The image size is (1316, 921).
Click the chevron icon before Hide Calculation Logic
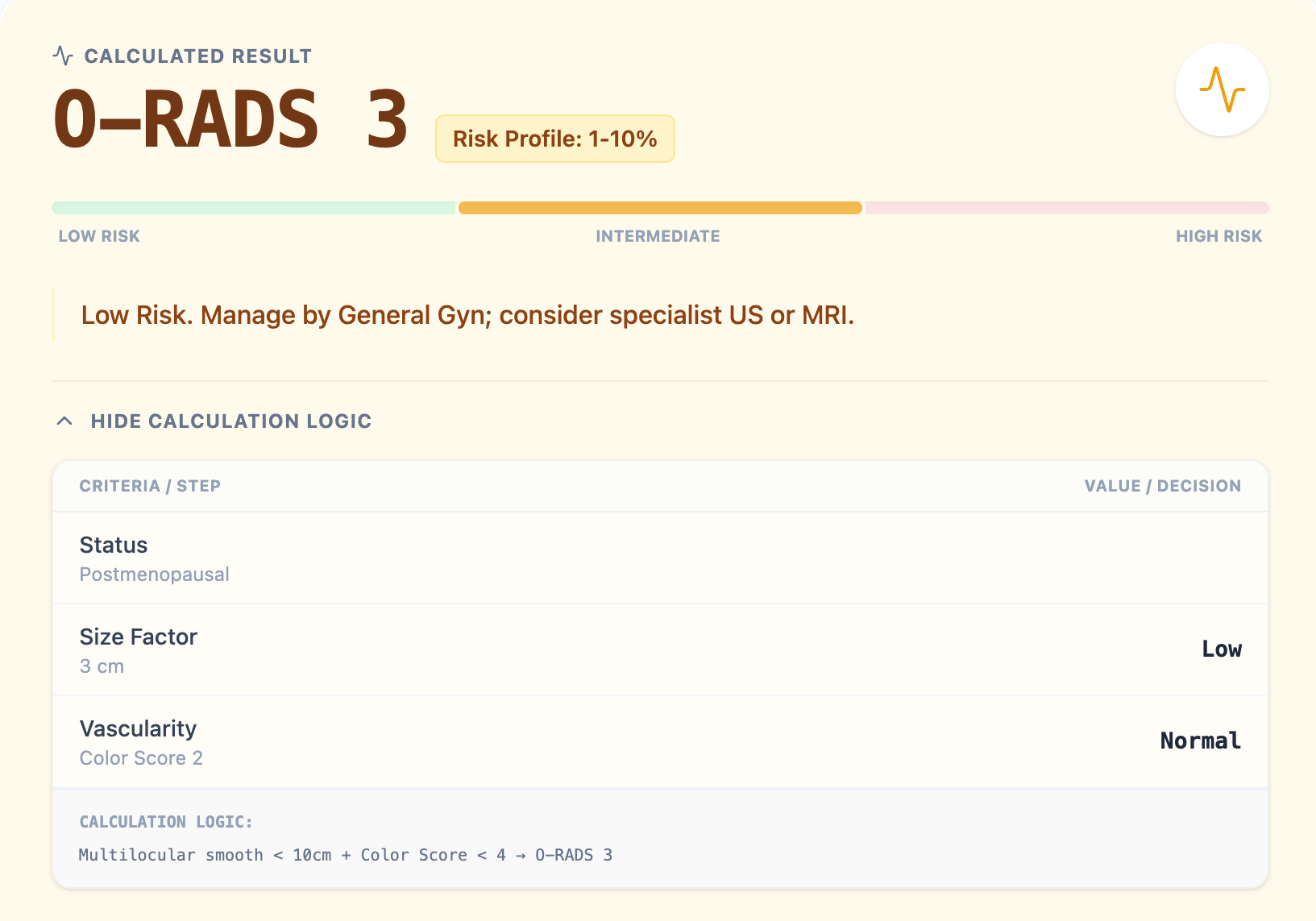click(x=64, y=421)
